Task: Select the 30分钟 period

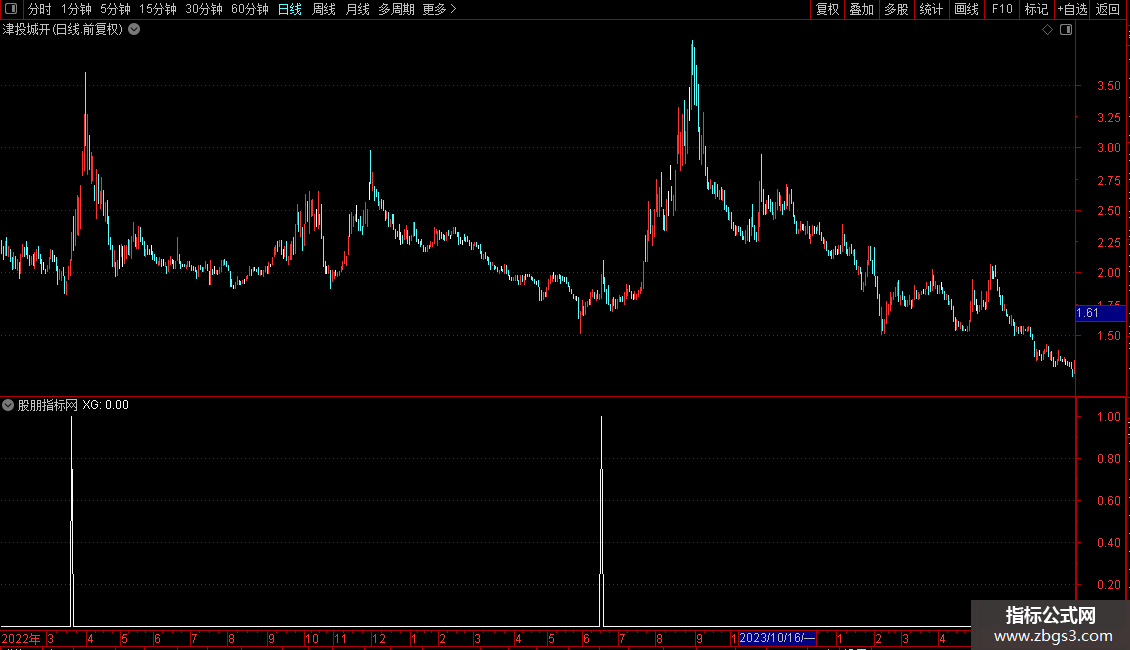Action: pos(204,9)
